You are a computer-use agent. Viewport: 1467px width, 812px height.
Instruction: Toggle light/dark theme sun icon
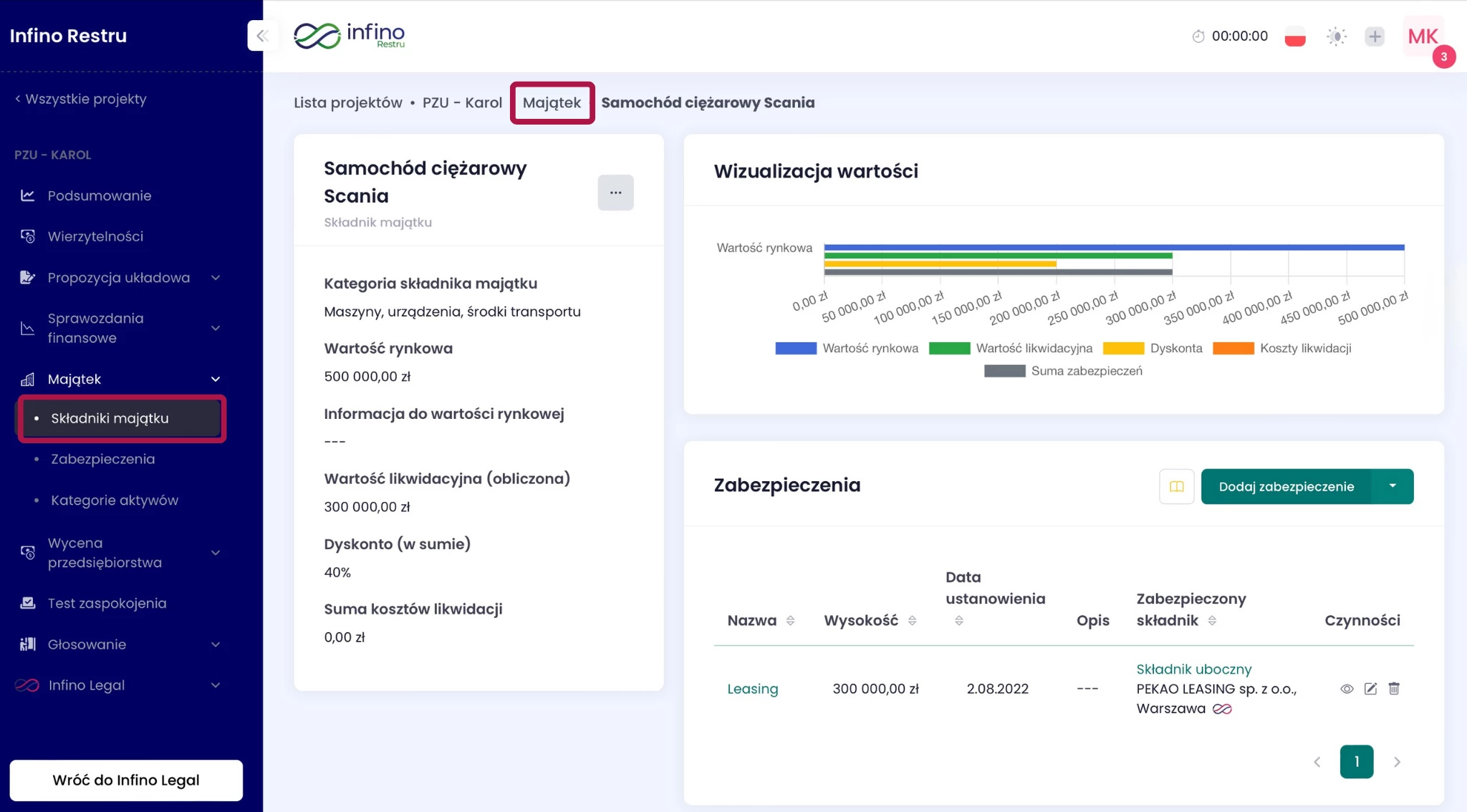point(1336,37)
